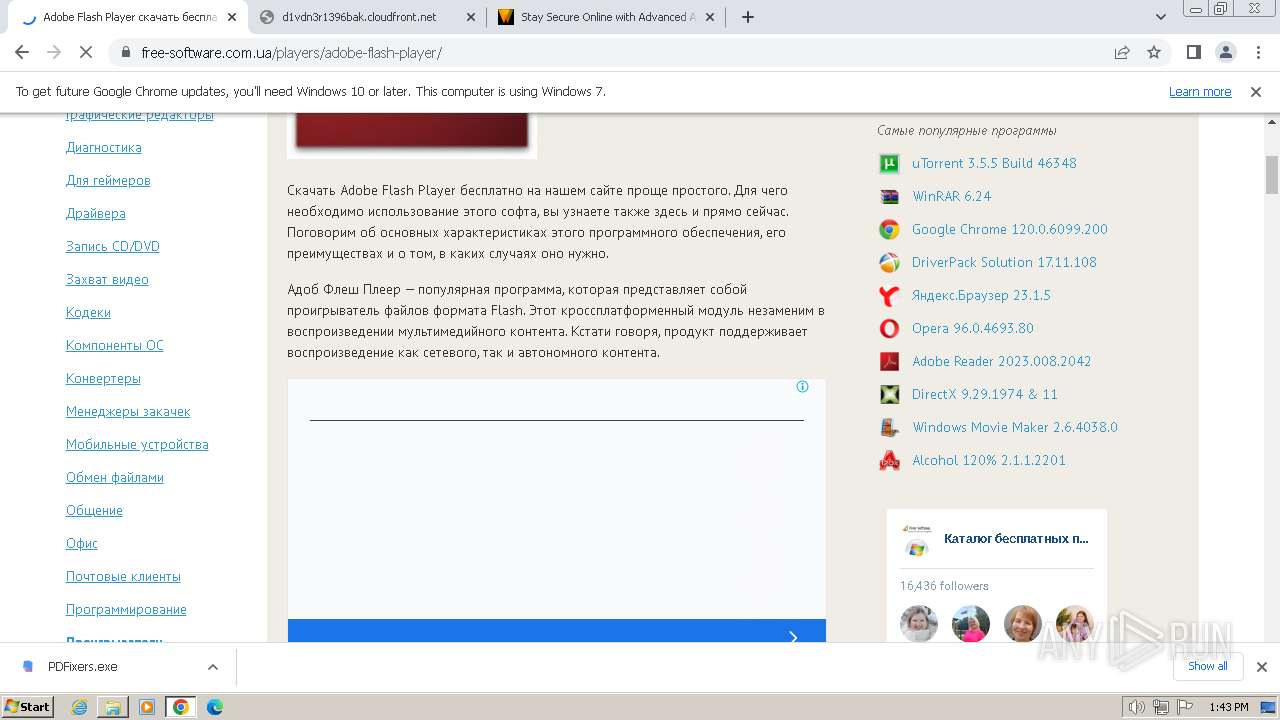This screenshot has width=1280, height=720.
Task: Click the Каталог бесплатных программ widget title
Action: pos(1016,539)
